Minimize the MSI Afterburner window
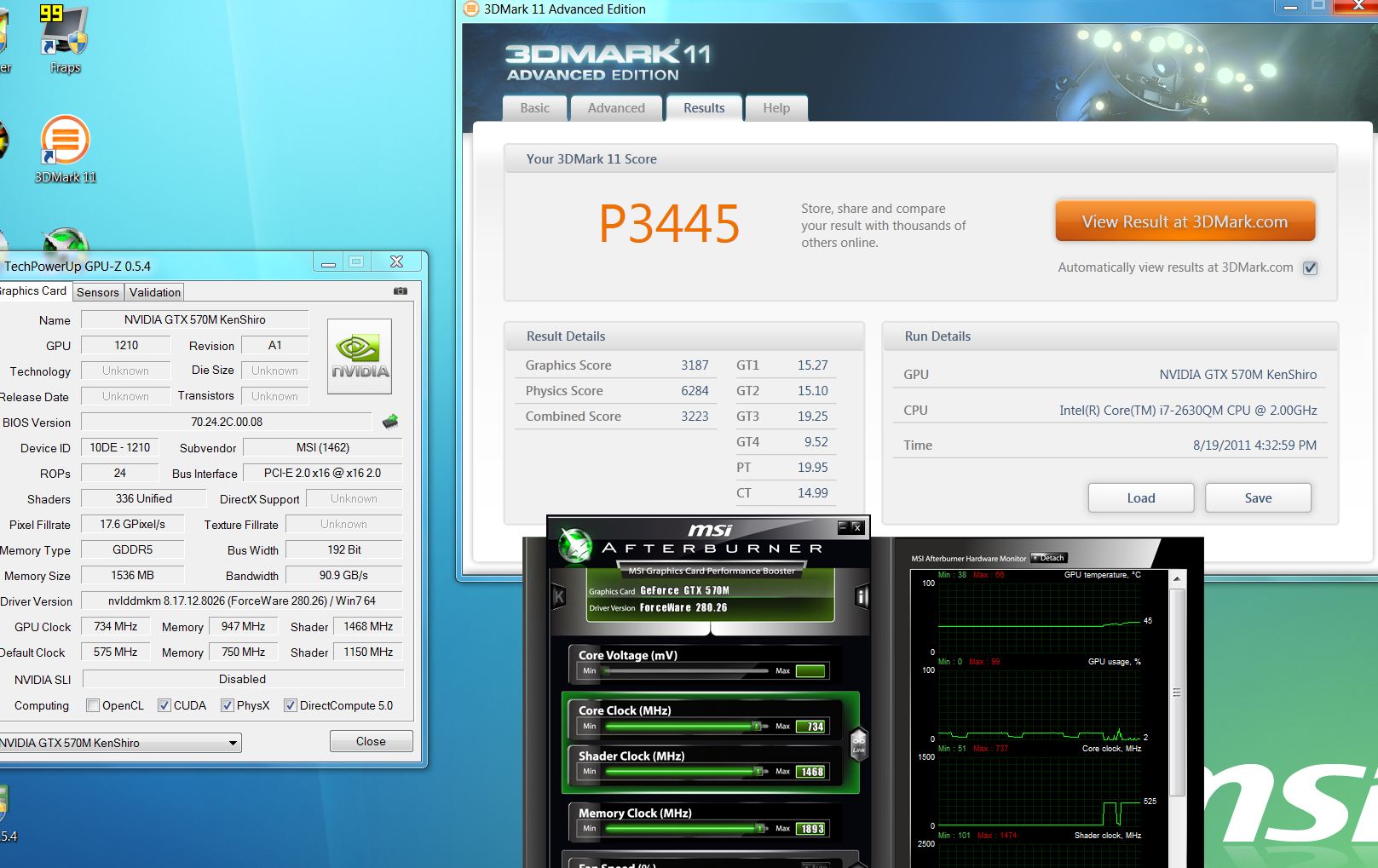The height and width of the screenshot is (868, 1378). pyautogui.click(x=844, y=527)
